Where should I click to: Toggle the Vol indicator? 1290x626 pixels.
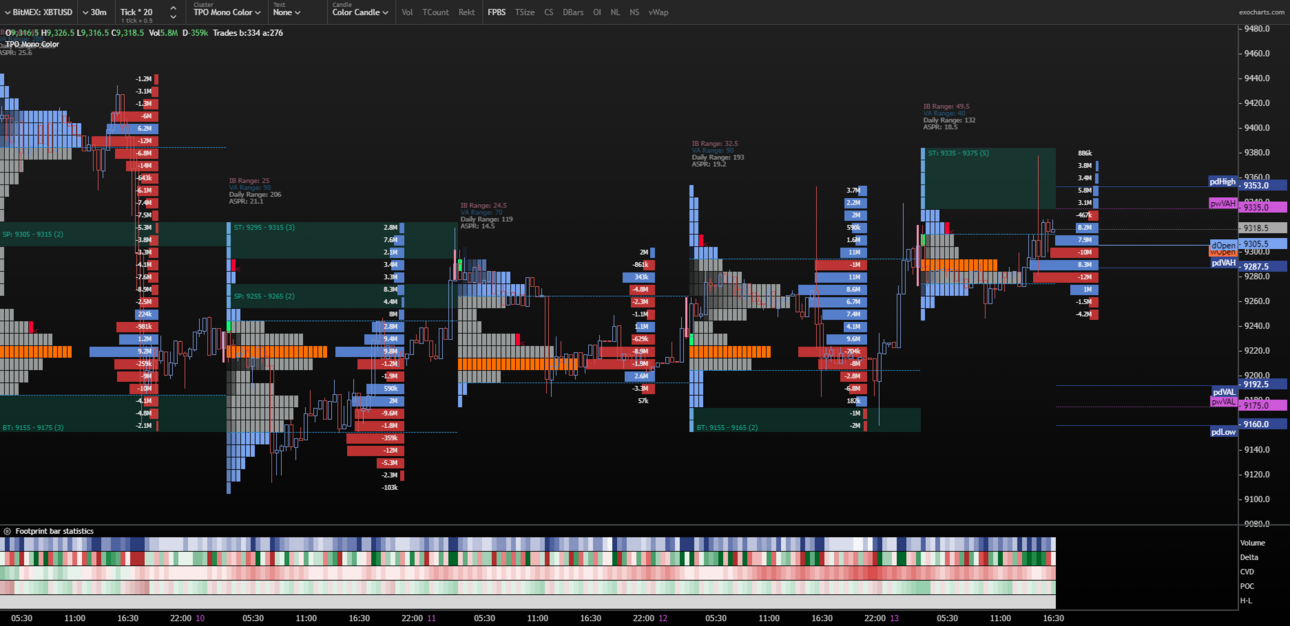[406, 12]
